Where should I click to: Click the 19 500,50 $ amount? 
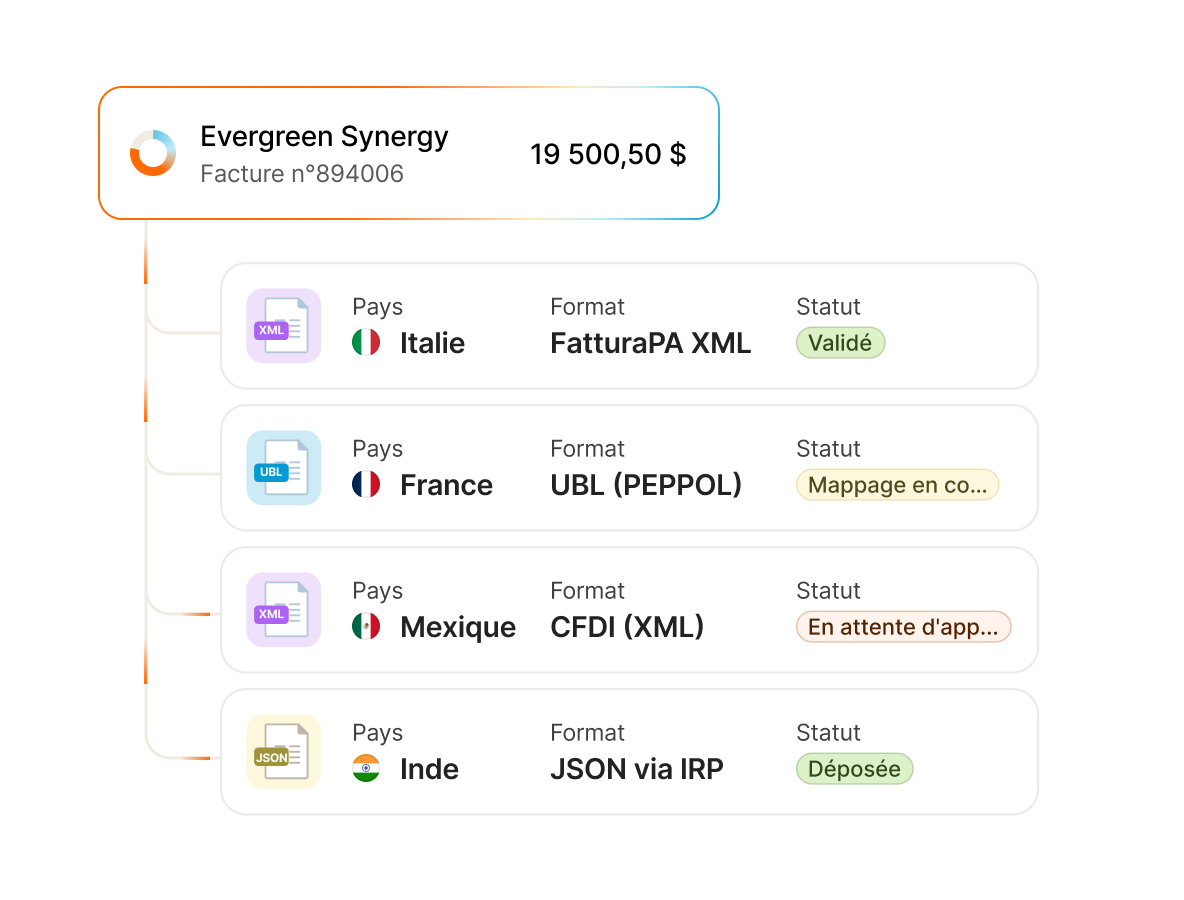(608, 154)
